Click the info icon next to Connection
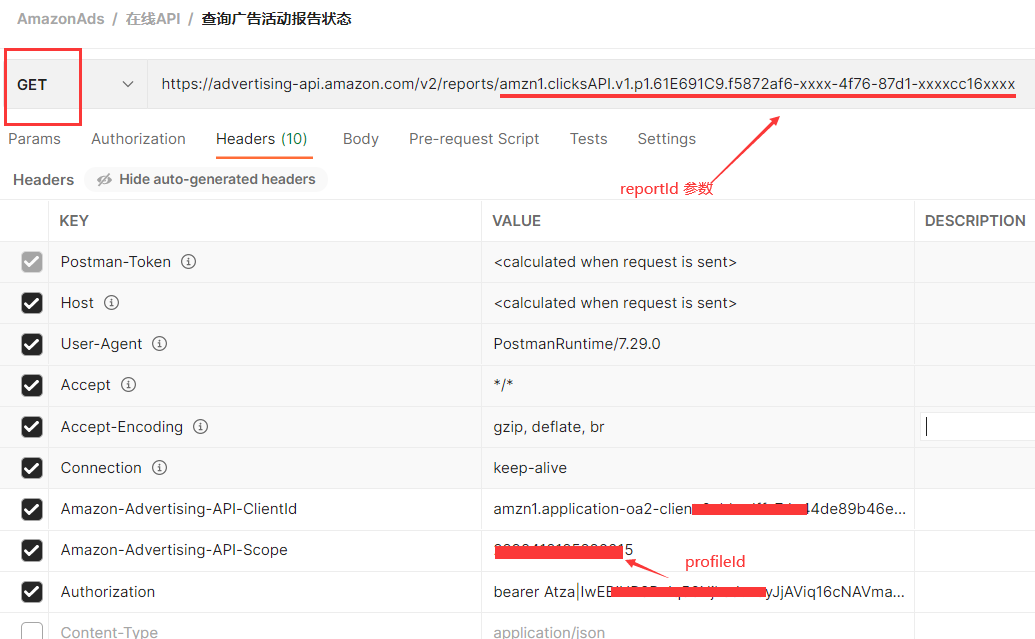 (159, 467)
